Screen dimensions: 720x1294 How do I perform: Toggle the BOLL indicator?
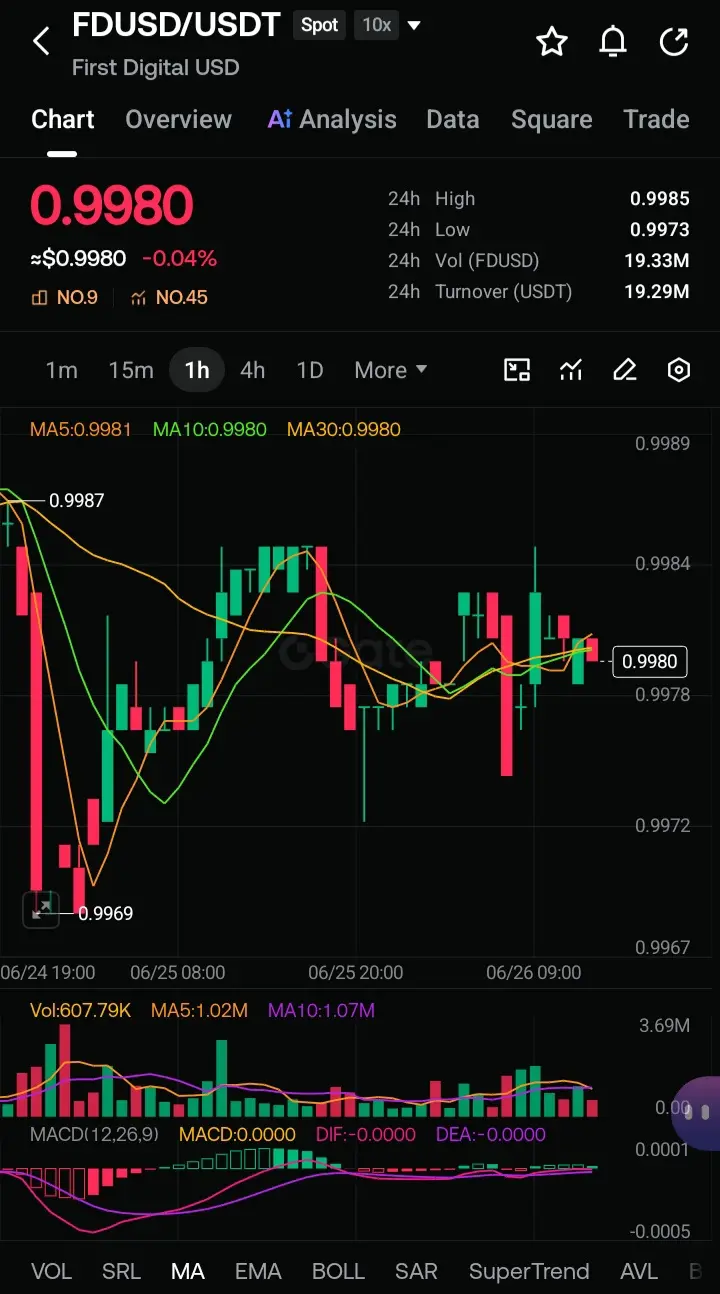(x=338, y=1271)
